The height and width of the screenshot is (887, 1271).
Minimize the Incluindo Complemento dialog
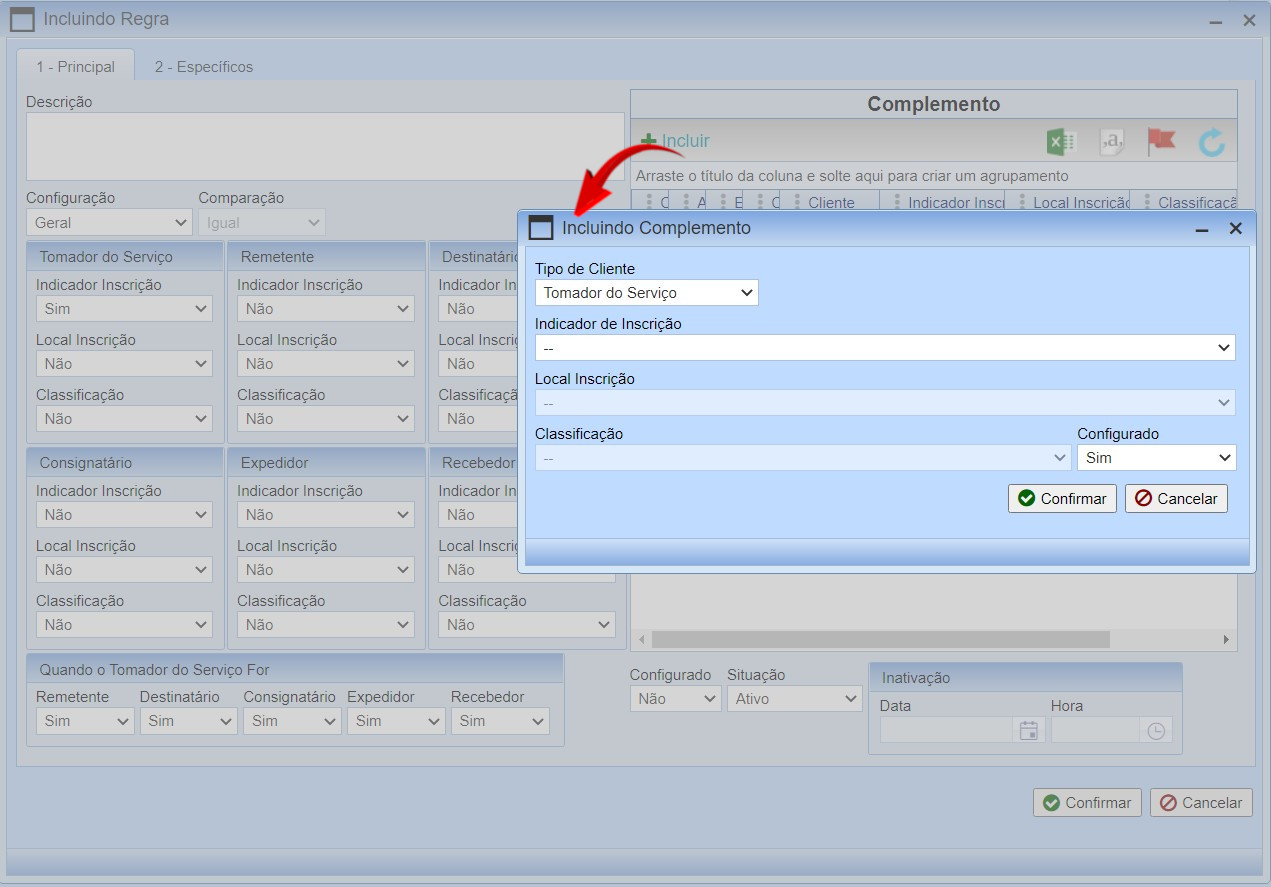click(x=1204, y=229)
